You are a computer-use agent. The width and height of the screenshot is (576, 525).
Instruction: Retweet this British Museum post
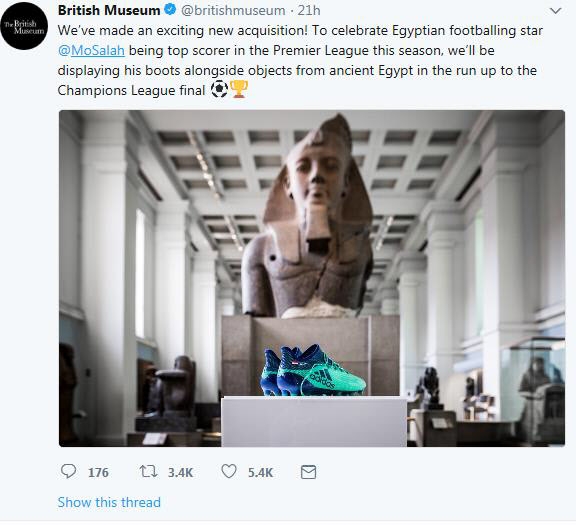[x=149, y=471]
